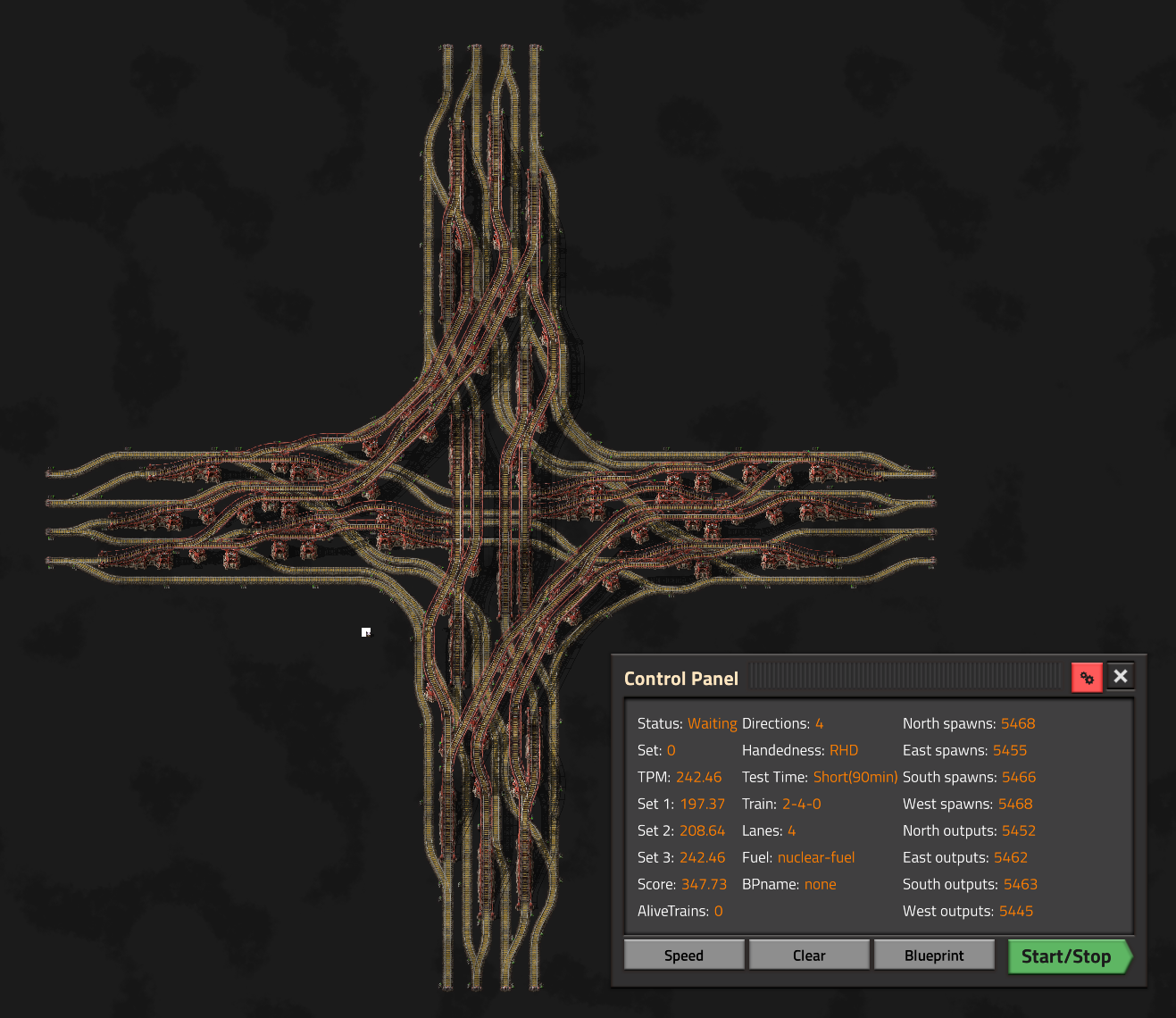Click the Score value 347.73

[x=704, y=884]
